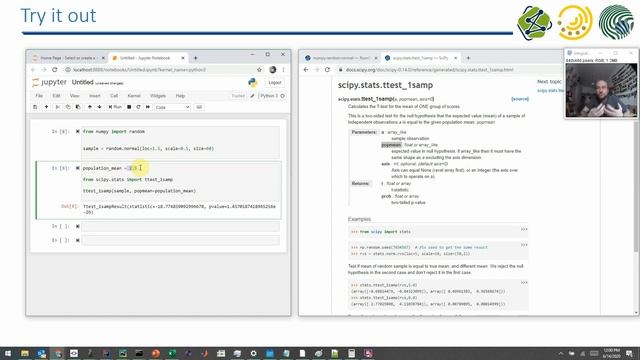Open the cell type Code dropdown
The height and width of the screenshot is (360, 640).
[x=172, y=107]
